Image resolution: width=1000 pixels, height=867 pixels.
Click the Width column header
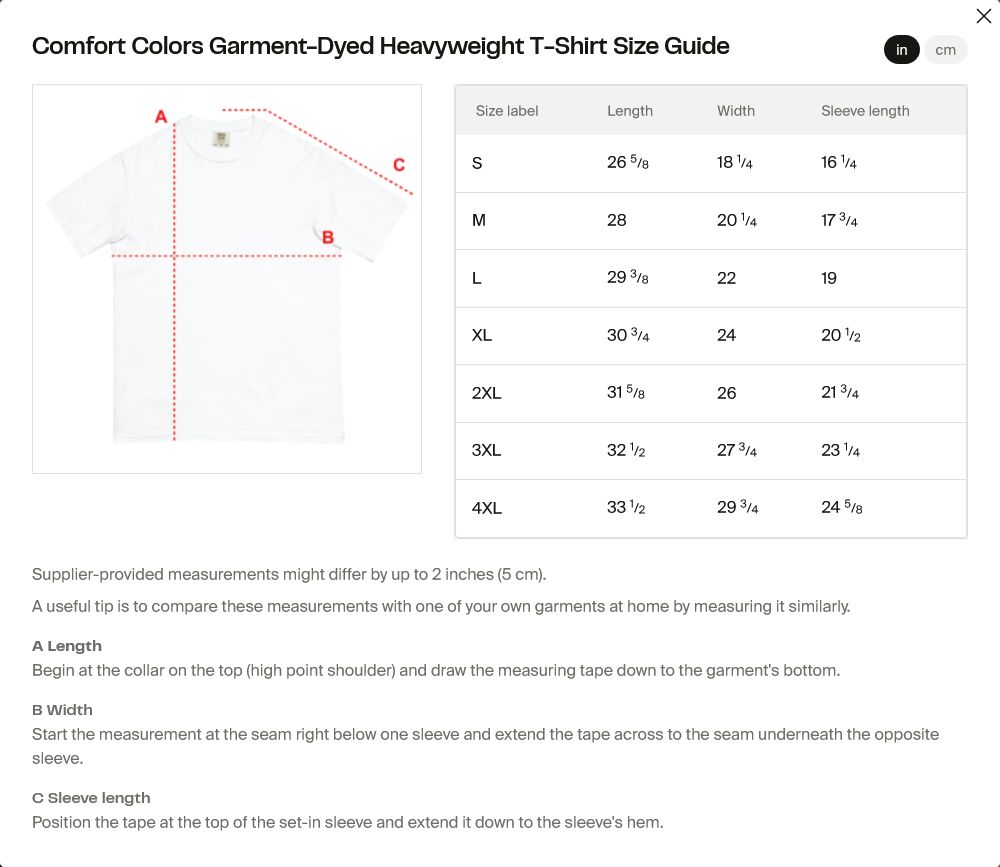pos(736,111)
